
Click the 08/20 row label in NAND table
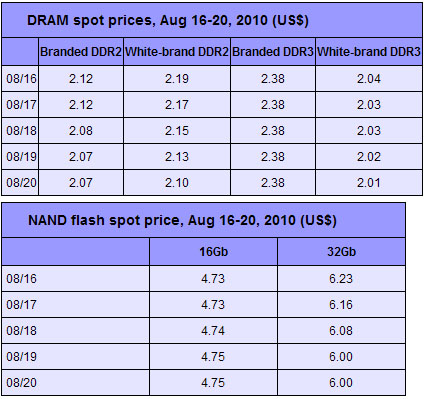[x=21, y=383]
